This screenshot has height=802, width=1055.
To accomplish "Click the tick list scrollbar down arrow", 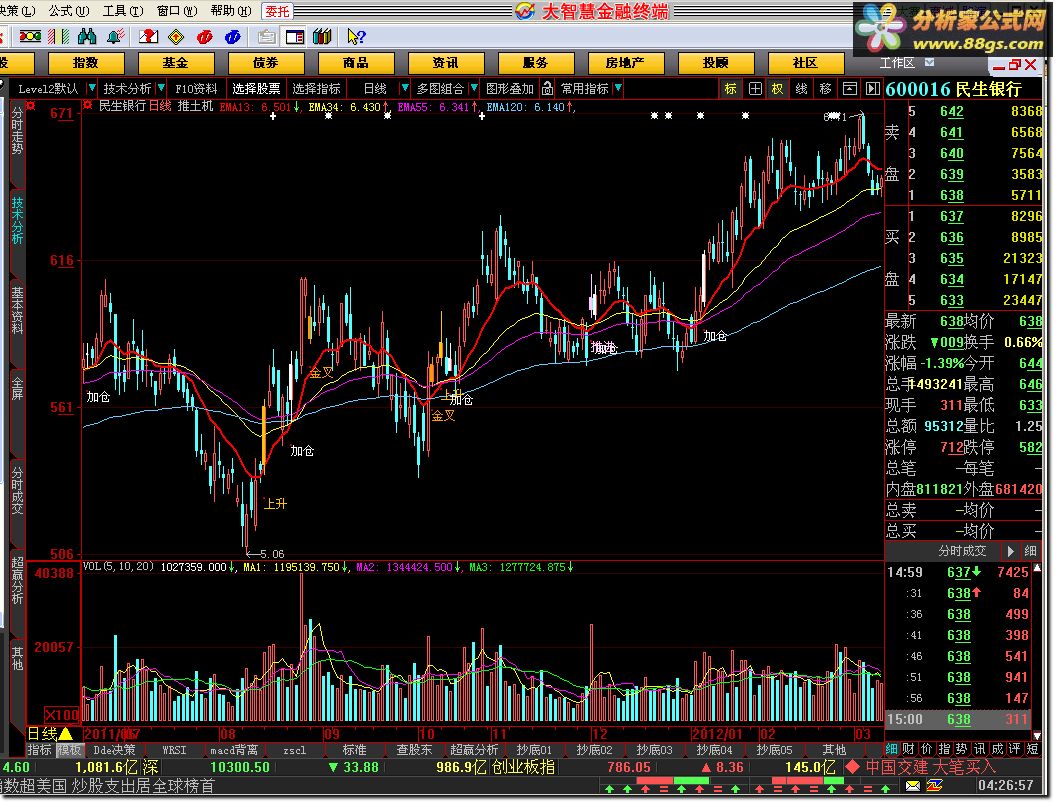I will [1037, 735].
